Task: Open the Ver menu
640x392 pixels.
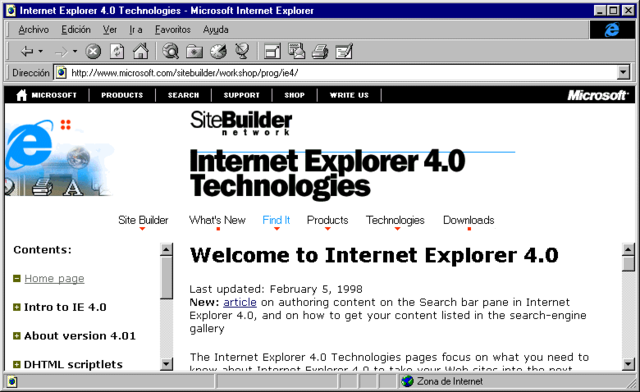Action: pos(110,30)
